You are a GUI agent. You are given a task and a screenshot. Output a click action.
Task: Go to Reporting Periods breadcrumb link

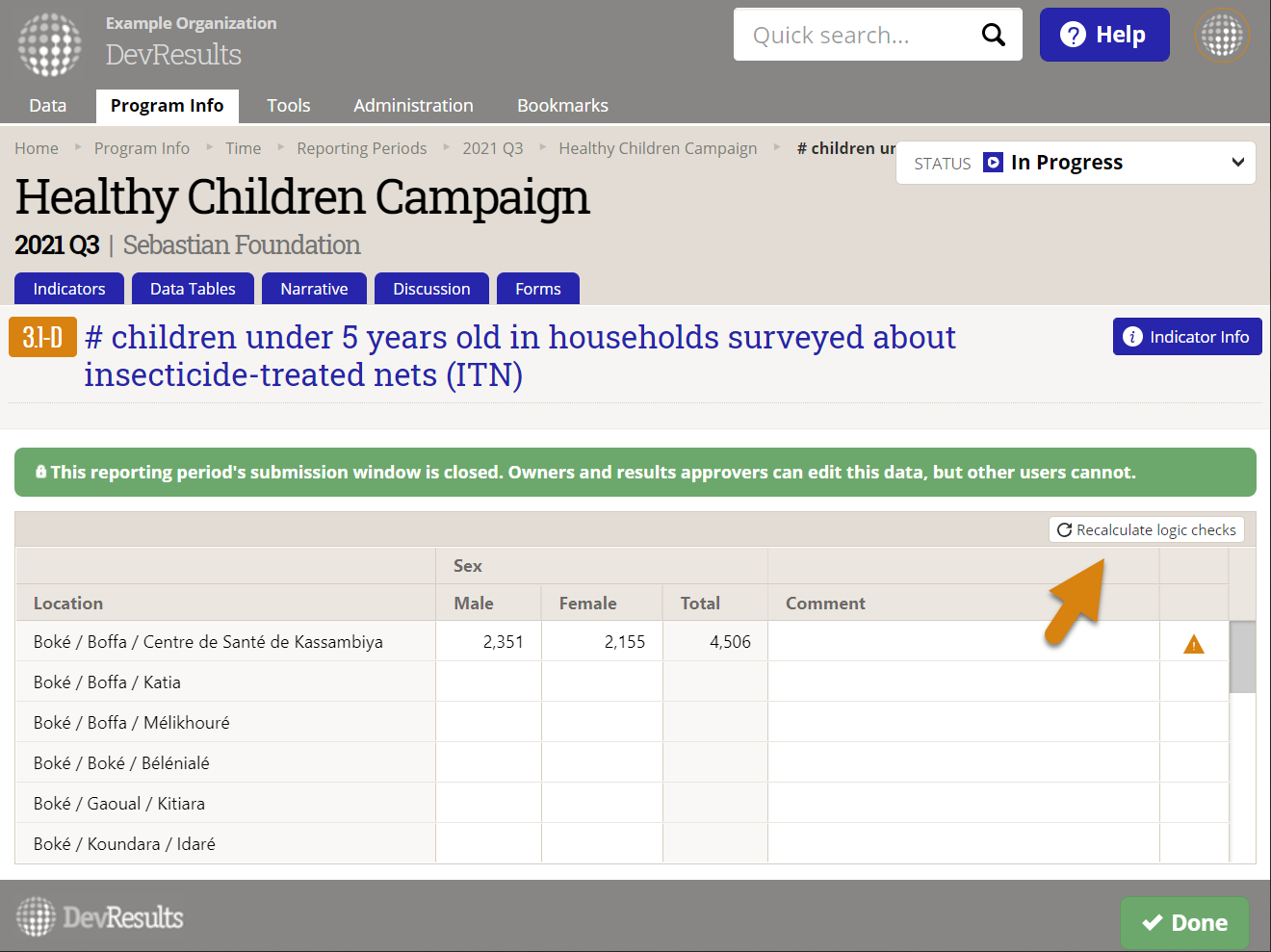point(362,148)
